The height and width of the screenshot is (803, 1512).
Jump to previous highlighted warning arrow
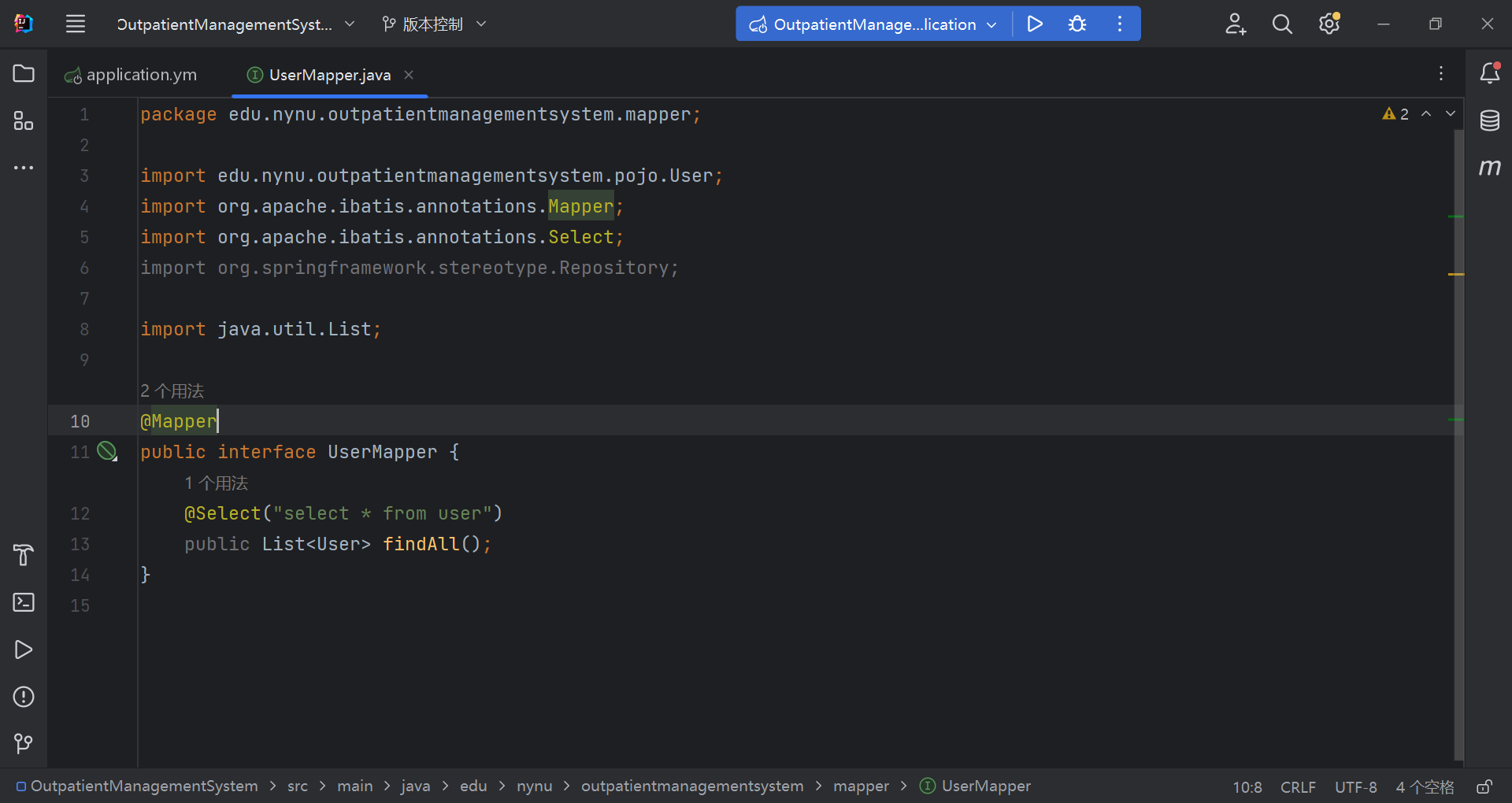[1426, 114]
